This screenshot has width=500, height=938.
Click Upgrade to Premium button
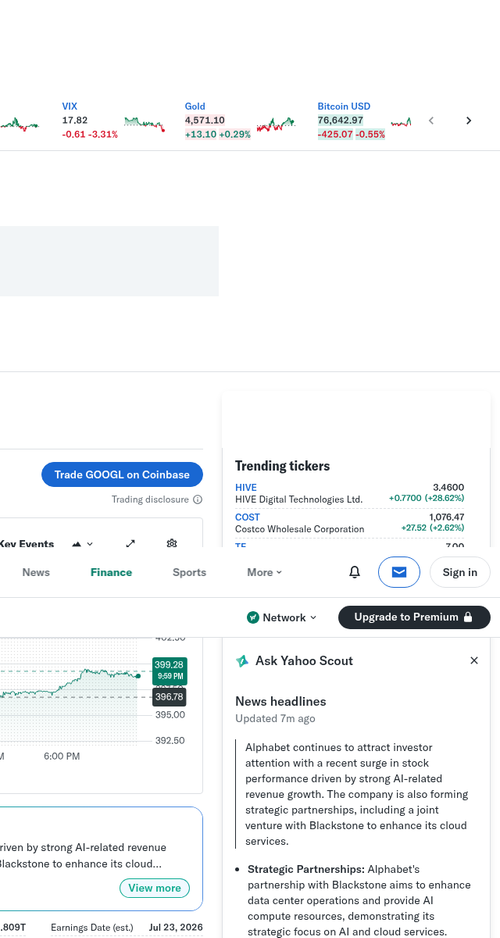pos(414,617)
